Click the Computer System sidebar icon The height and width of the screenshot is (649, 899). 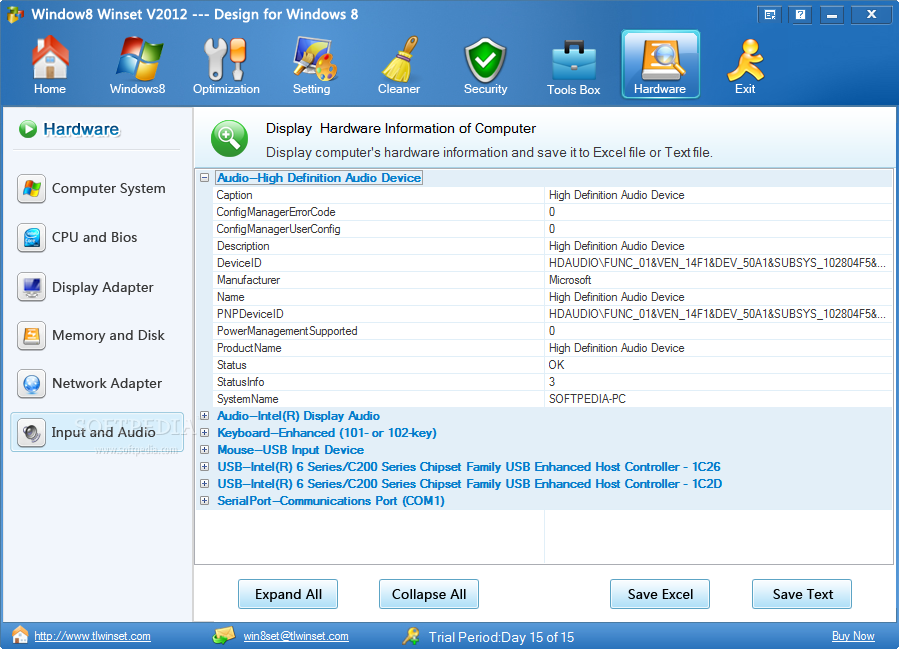pos(32,189)
